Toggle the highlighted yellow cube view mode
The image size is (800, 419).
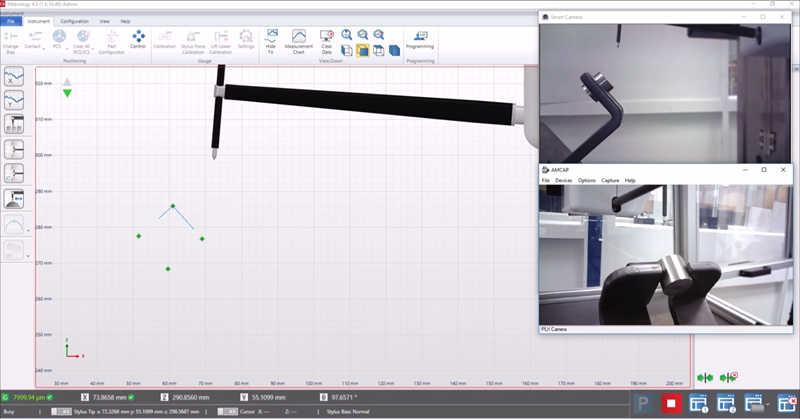(x=362, y=49)
